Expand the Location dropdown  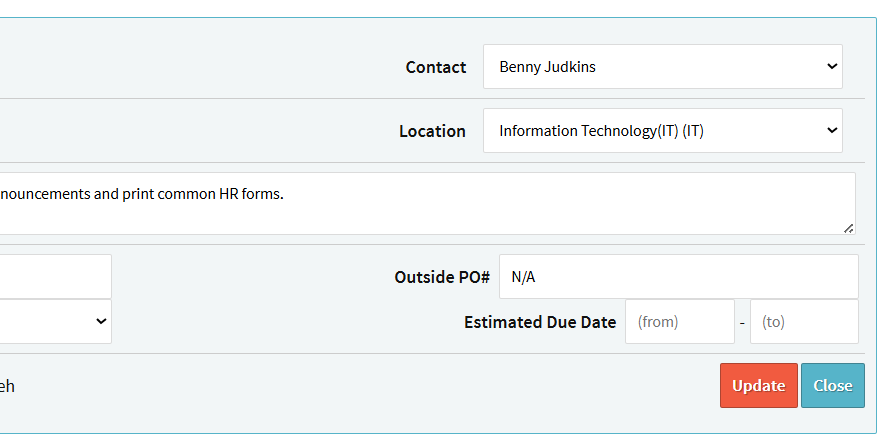[x=662, y=131]
